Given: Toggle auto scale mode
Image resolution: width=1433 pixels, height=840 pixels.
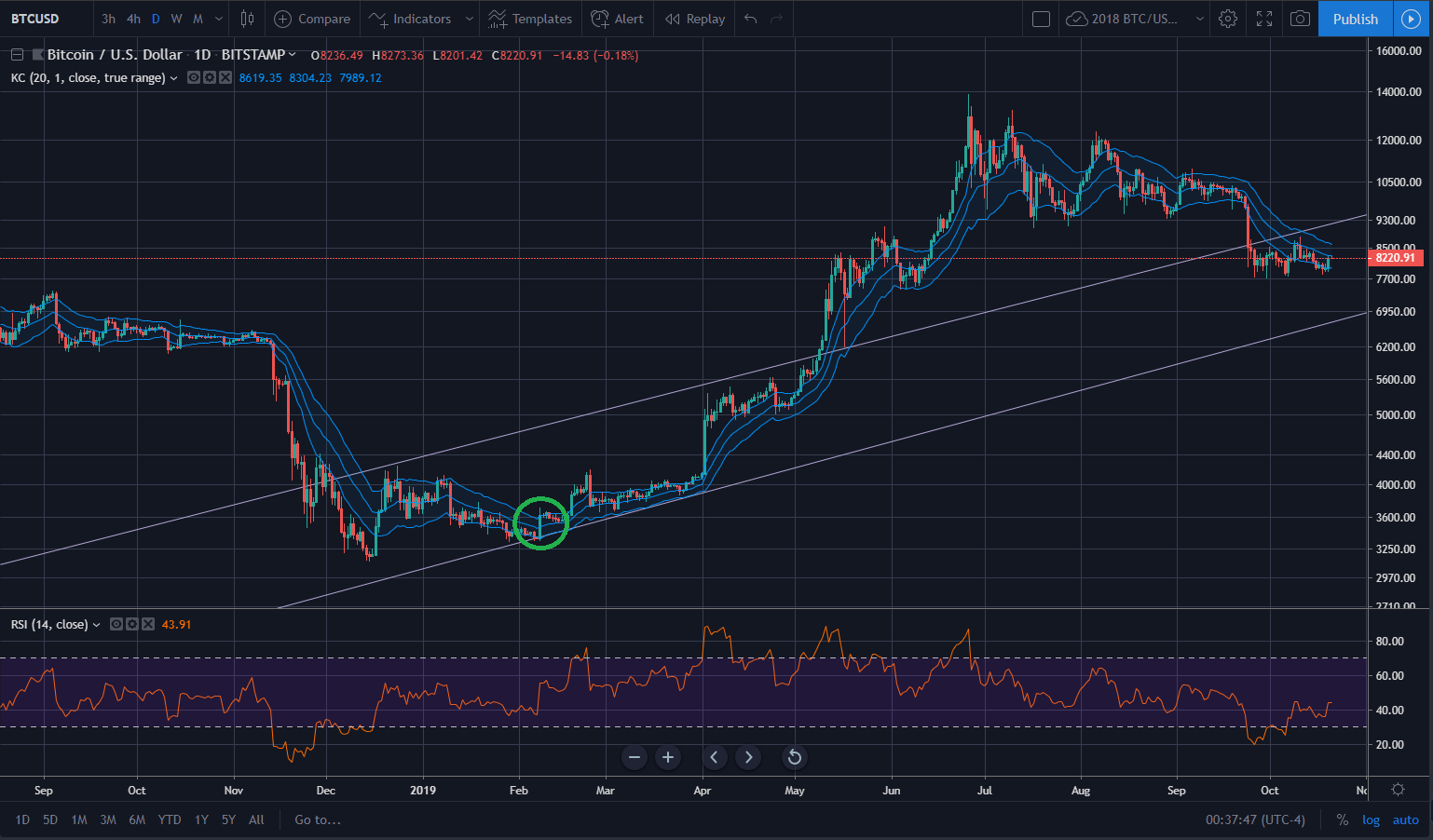Looking at the screenshot, I should pos(1405,820).
